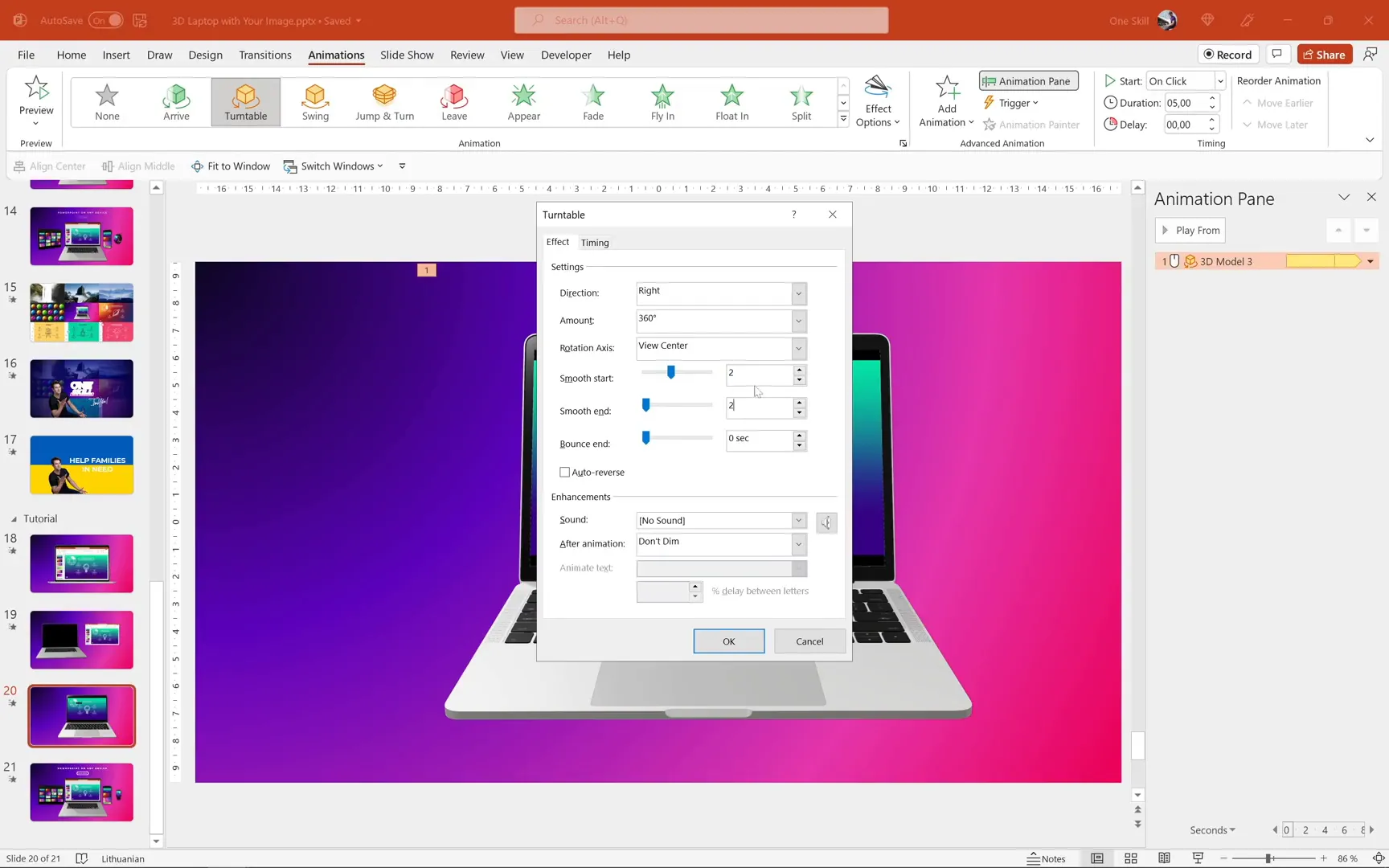Click the sound volume icon in the dialog

826,523
